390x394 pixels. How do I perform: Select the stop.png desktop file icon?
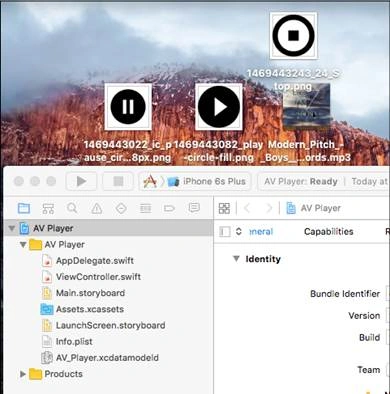click(293, 35)
